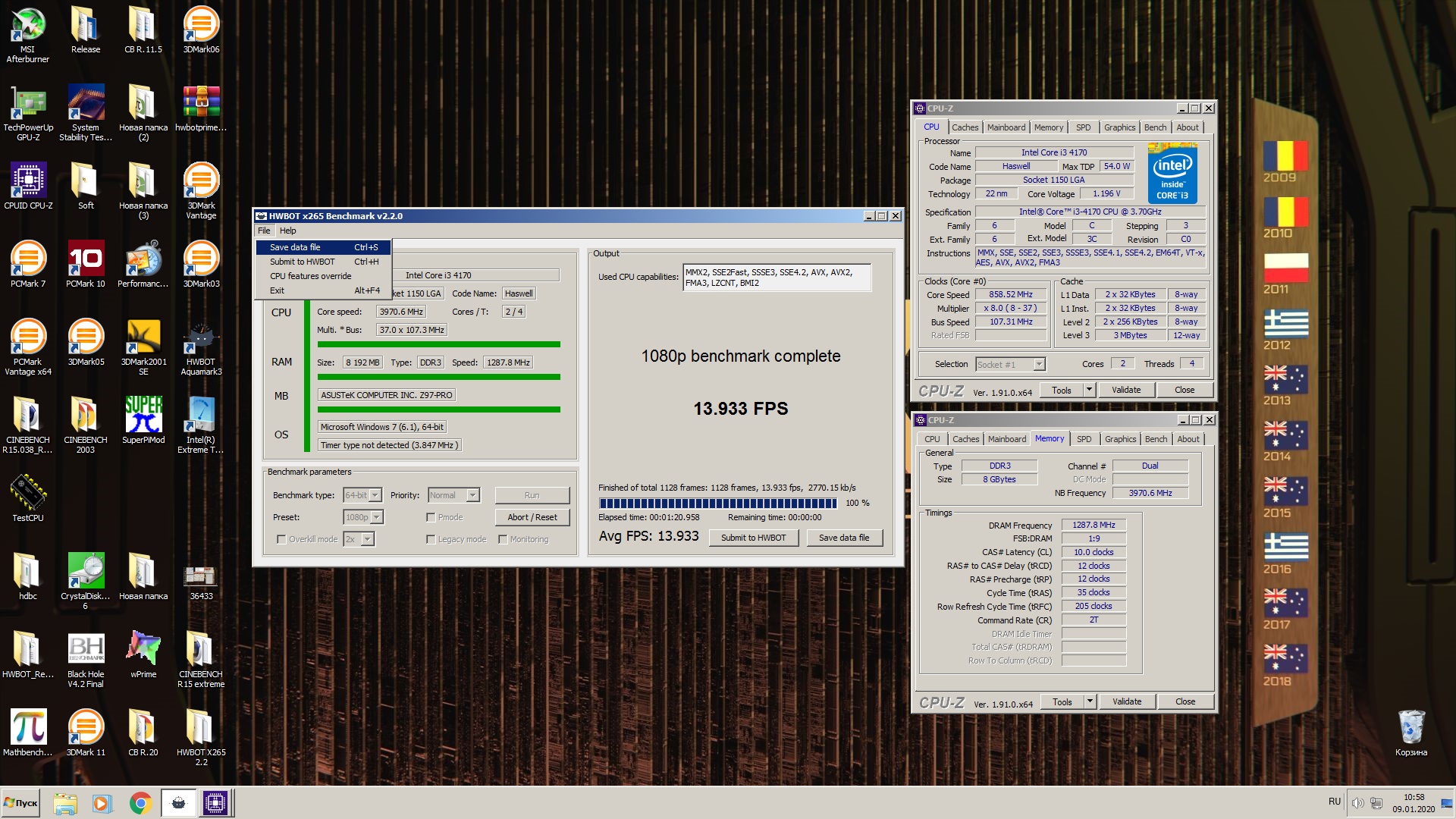Open CrystalDiskMark 6 desktop icon
Screen dimensions: 1456x819
(86, 581)
